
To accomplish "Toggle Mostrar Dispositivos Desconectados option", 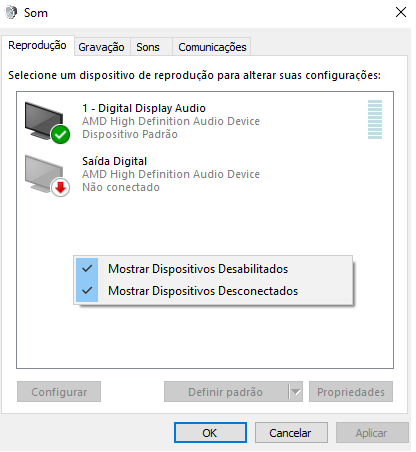I will click(213, 291).
